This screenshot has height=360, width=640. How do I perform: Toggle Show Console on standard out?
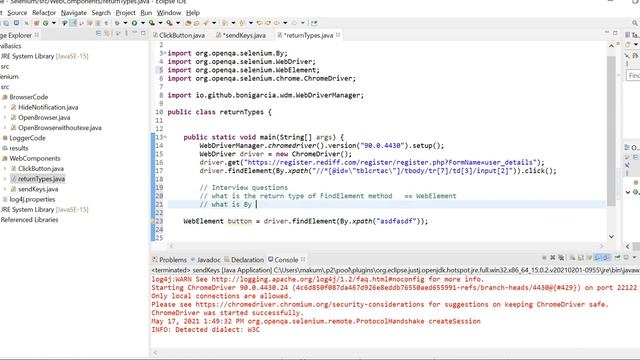point(598,258)
